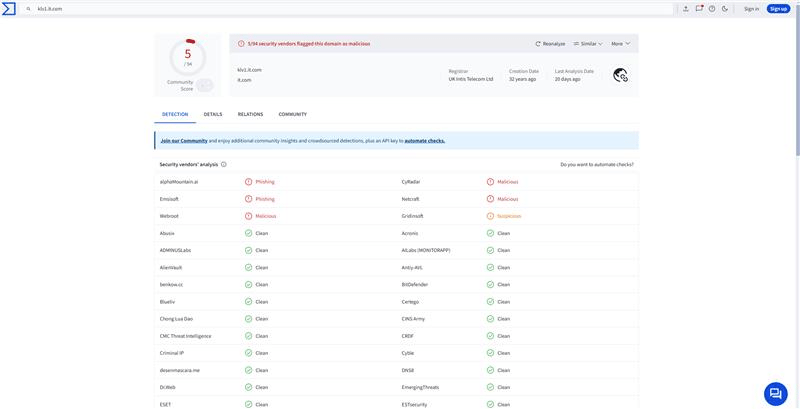Click the info icon beside Security vendors' analysis

(x=223, y=165)
